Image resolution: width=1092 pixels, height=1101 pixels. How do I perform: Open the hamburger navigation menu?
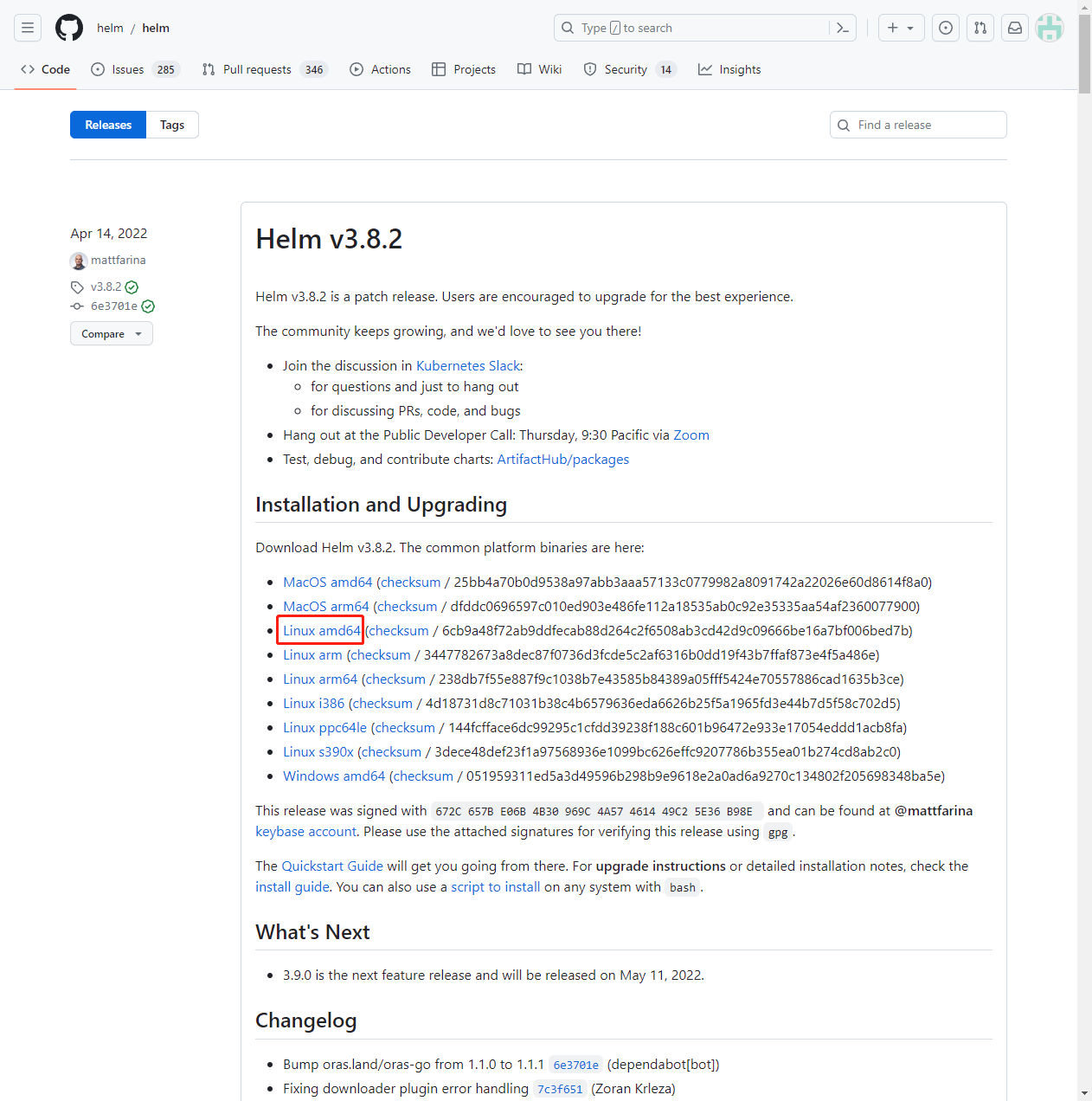pyautogui.click(x=28, y=28)
